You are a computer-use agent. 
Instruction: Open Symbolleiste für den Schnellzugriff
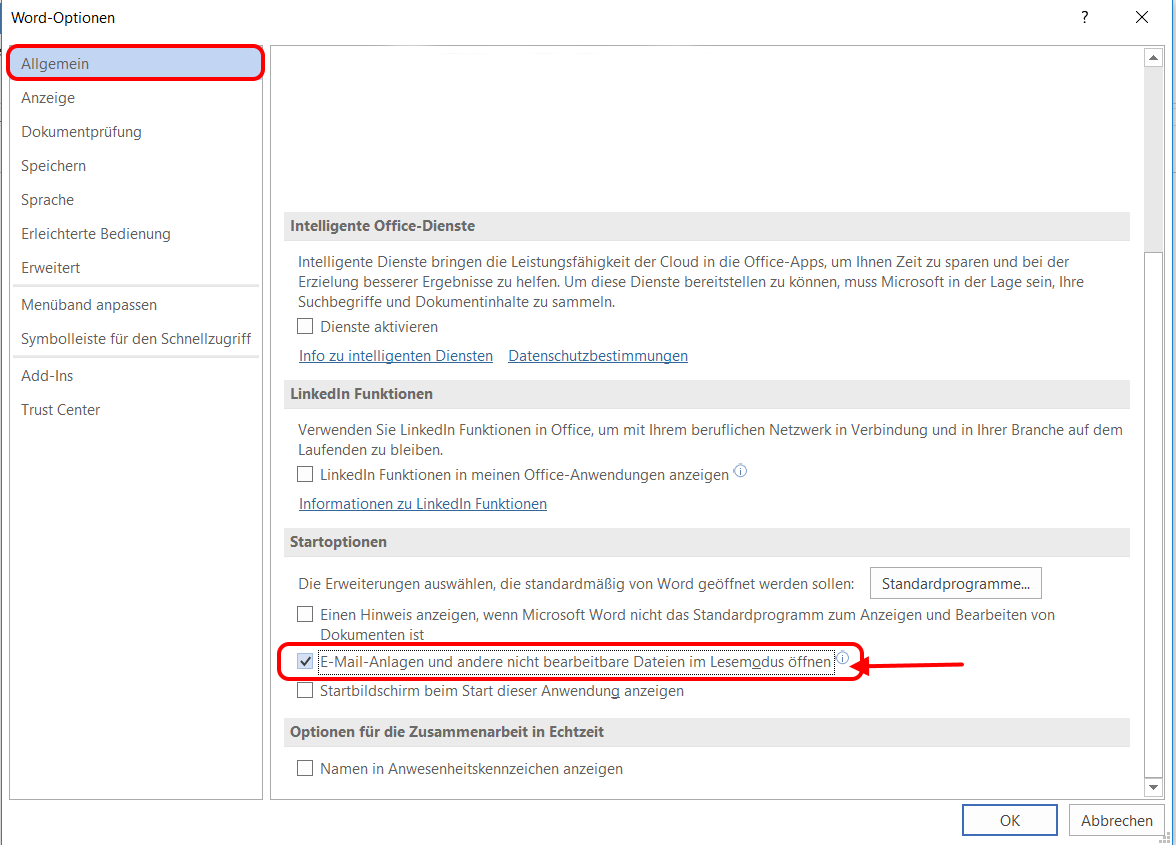pyautogui.click(x=136, y=339)
